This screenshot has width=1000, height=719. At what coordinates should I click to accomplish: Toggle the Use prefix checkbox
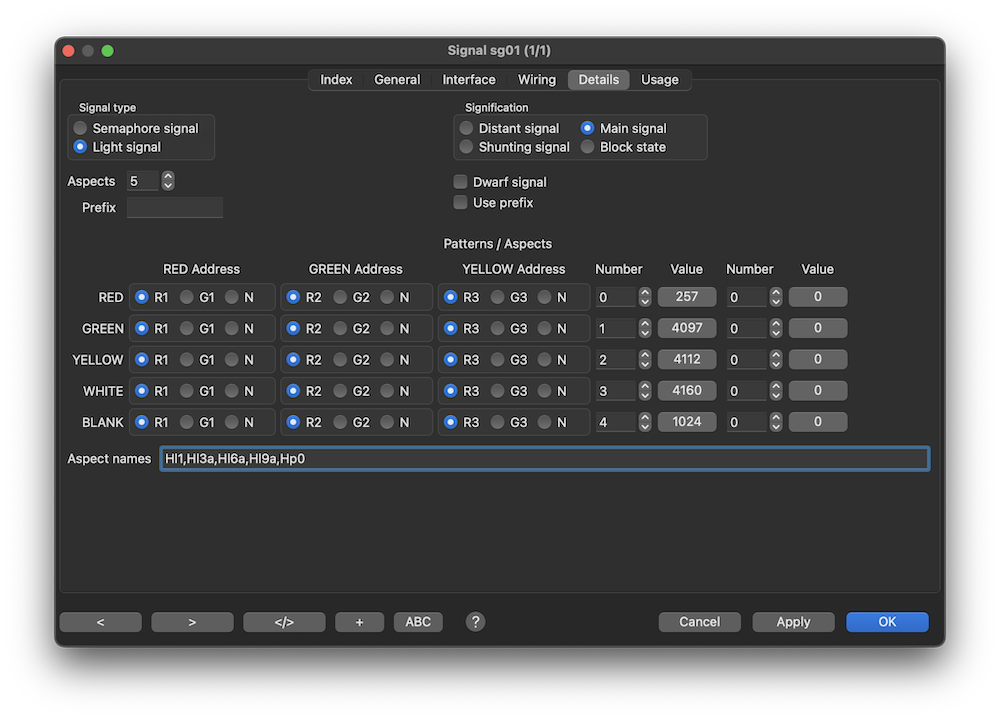pyautogui.click(x=461, y=203)
